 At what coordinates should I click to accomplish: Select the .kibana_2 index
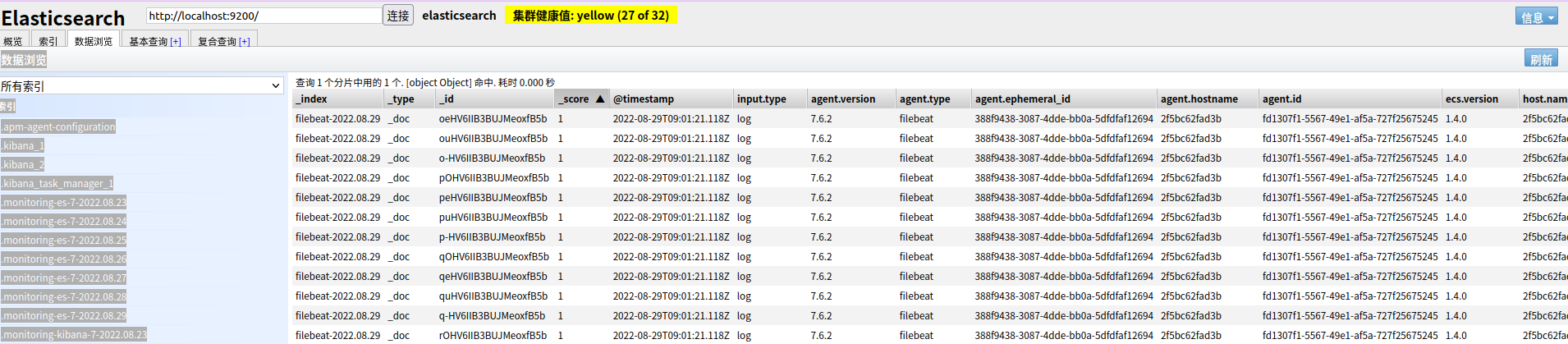(x=22, y=164)
